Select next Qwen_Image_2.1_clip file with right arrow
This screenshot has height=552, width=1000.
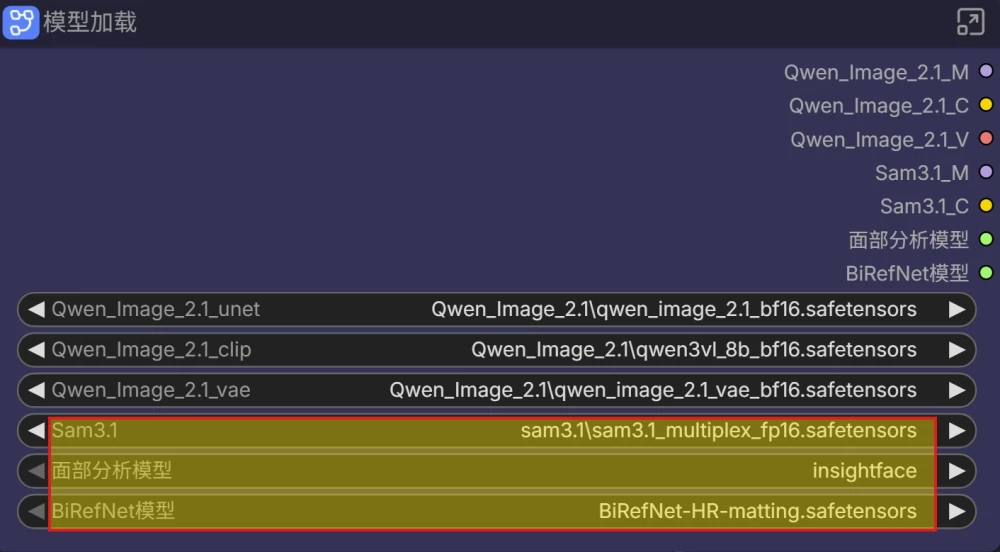957,349
